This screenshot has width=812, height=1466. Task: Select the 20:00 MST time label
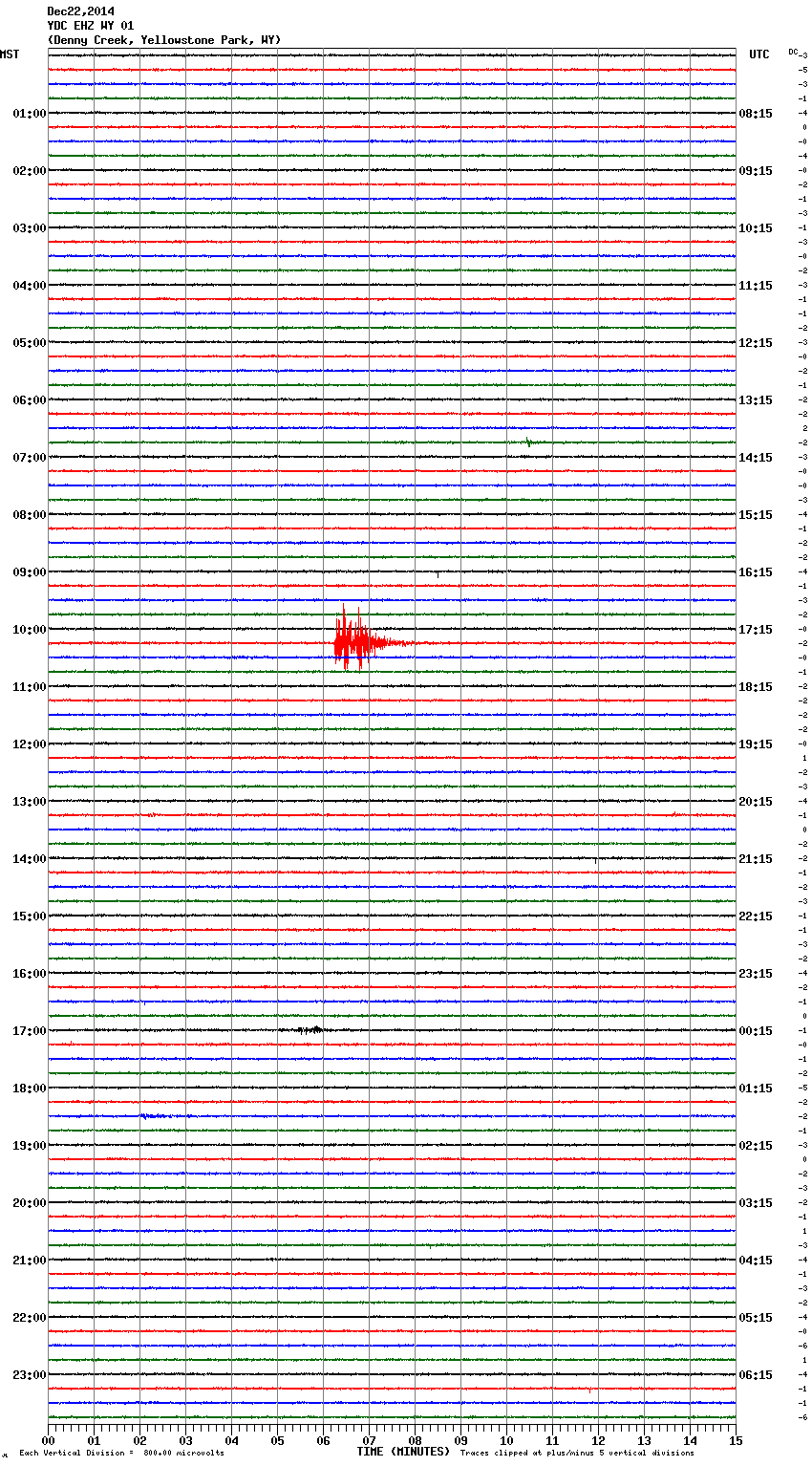coord(30,1203)
